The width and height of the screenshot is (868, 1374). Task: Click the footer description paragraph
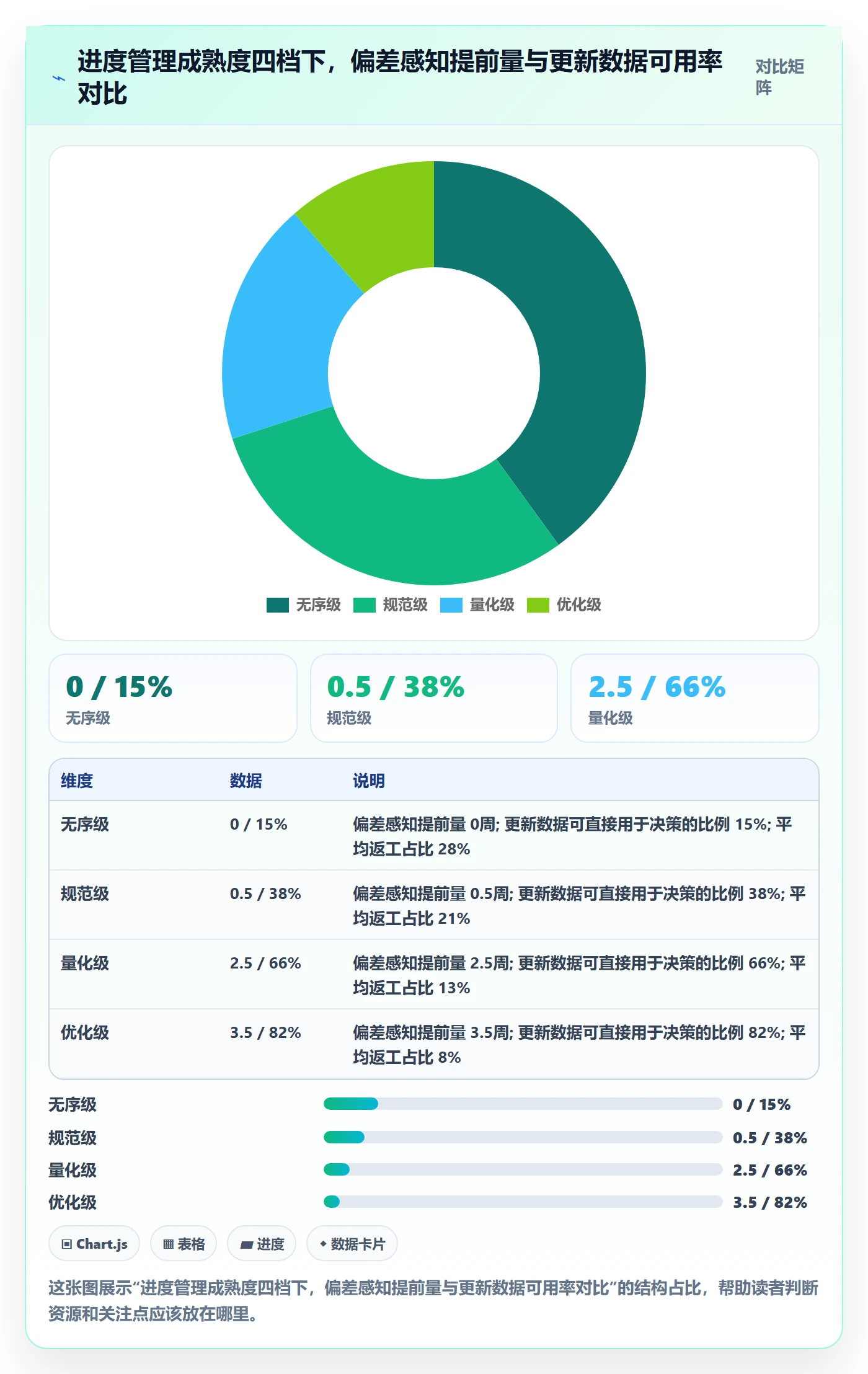click(433, 1300)
